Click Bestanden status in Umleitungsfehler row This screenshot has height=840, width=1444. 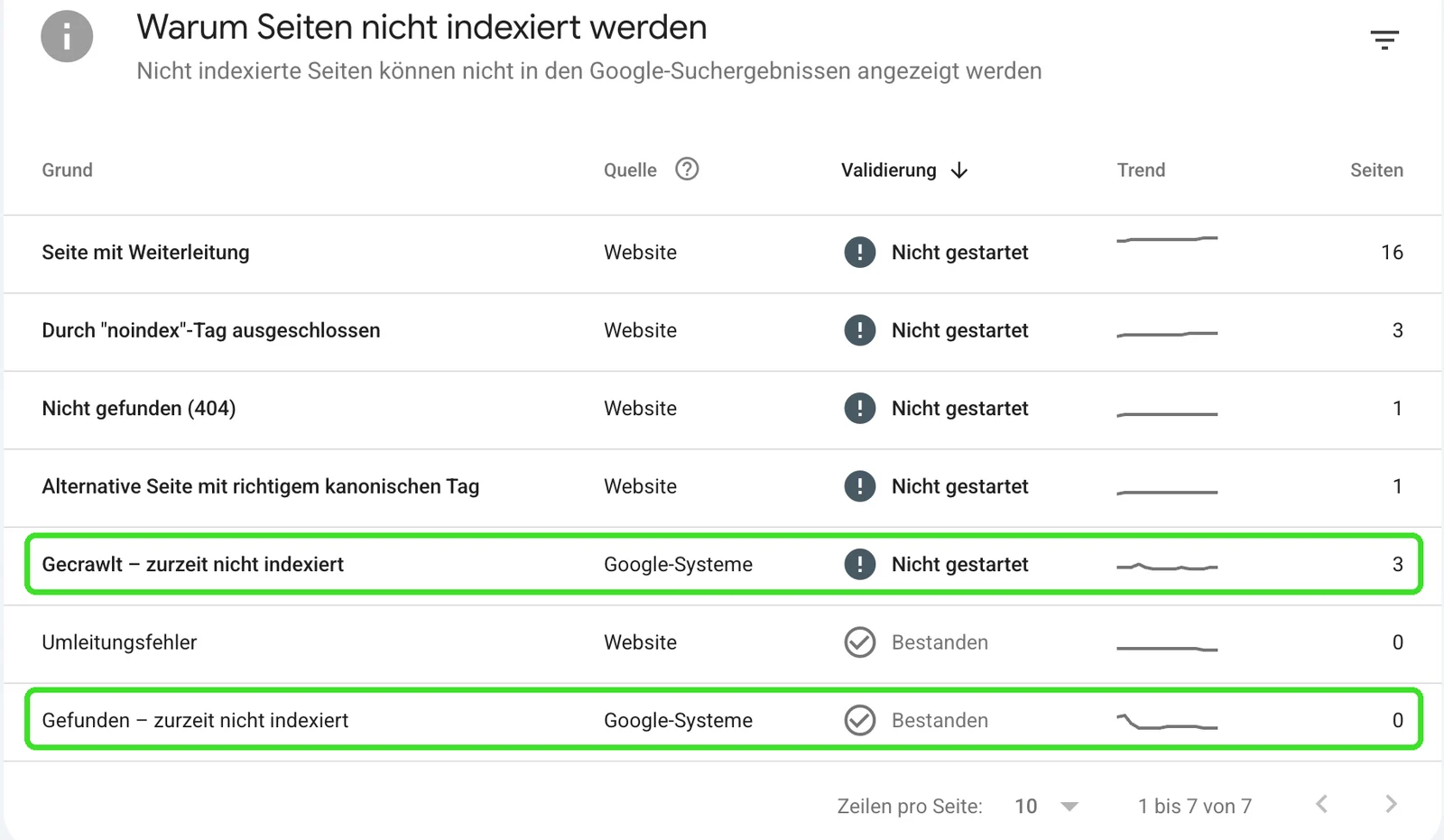point(940,642)
